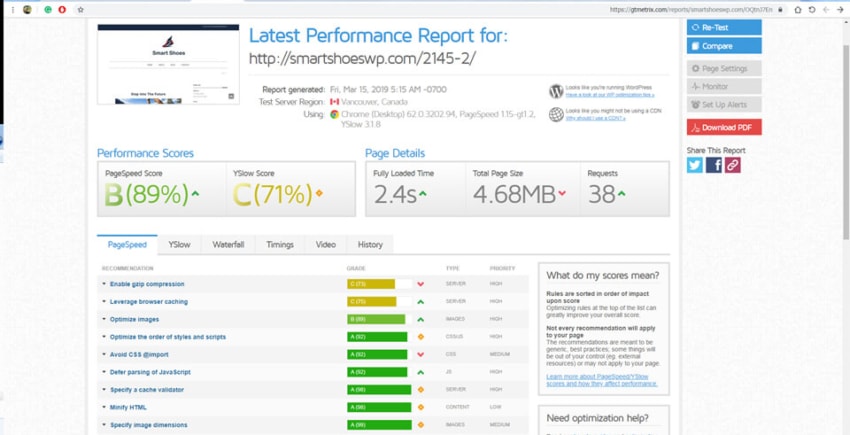Open the Waterfall tab
This screenshot has height=435, width=850.
click(x=228, y=245)
